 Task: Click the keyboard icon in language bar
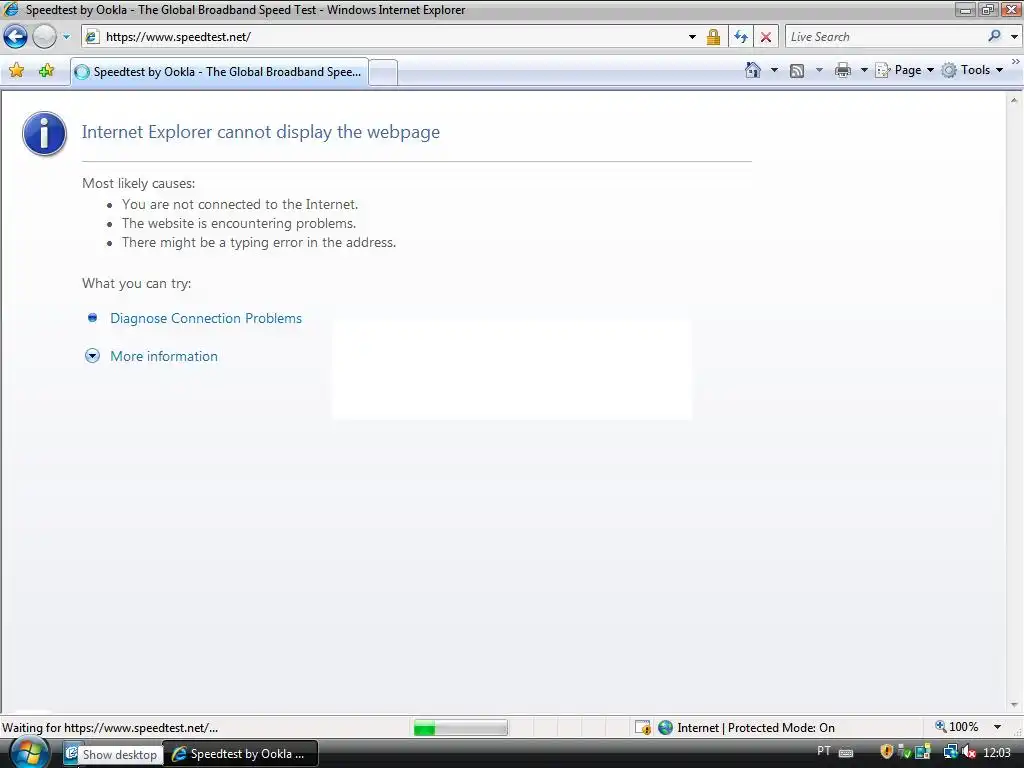846,753
